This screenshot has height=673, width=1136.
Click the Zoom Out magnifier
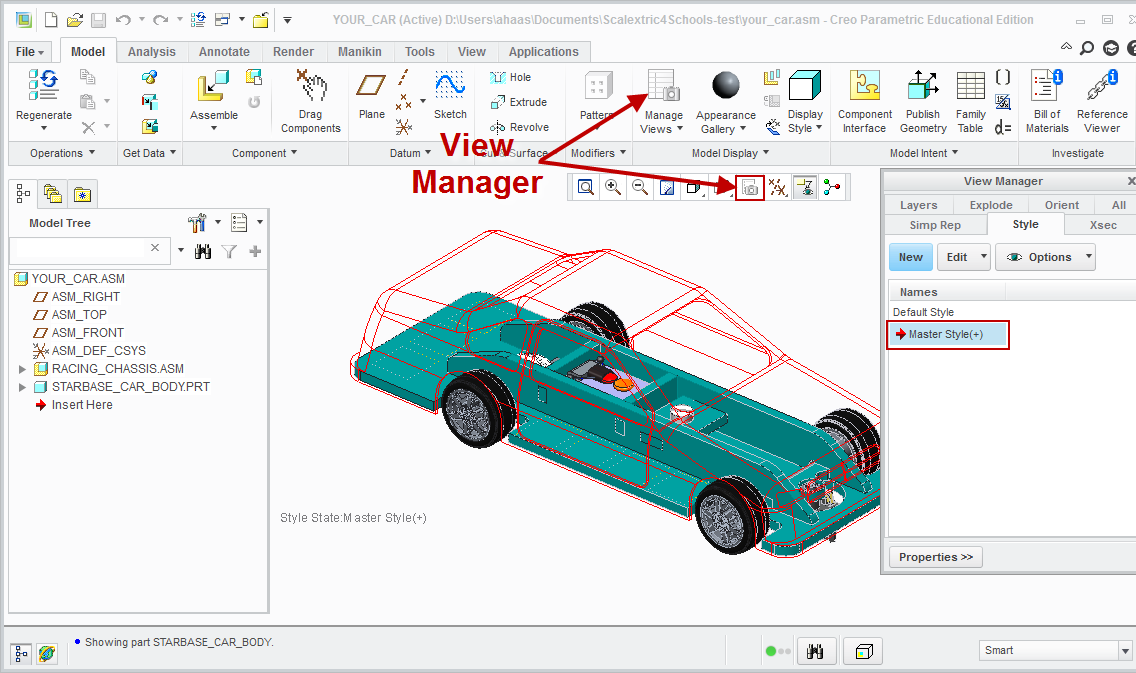point(640,188)
